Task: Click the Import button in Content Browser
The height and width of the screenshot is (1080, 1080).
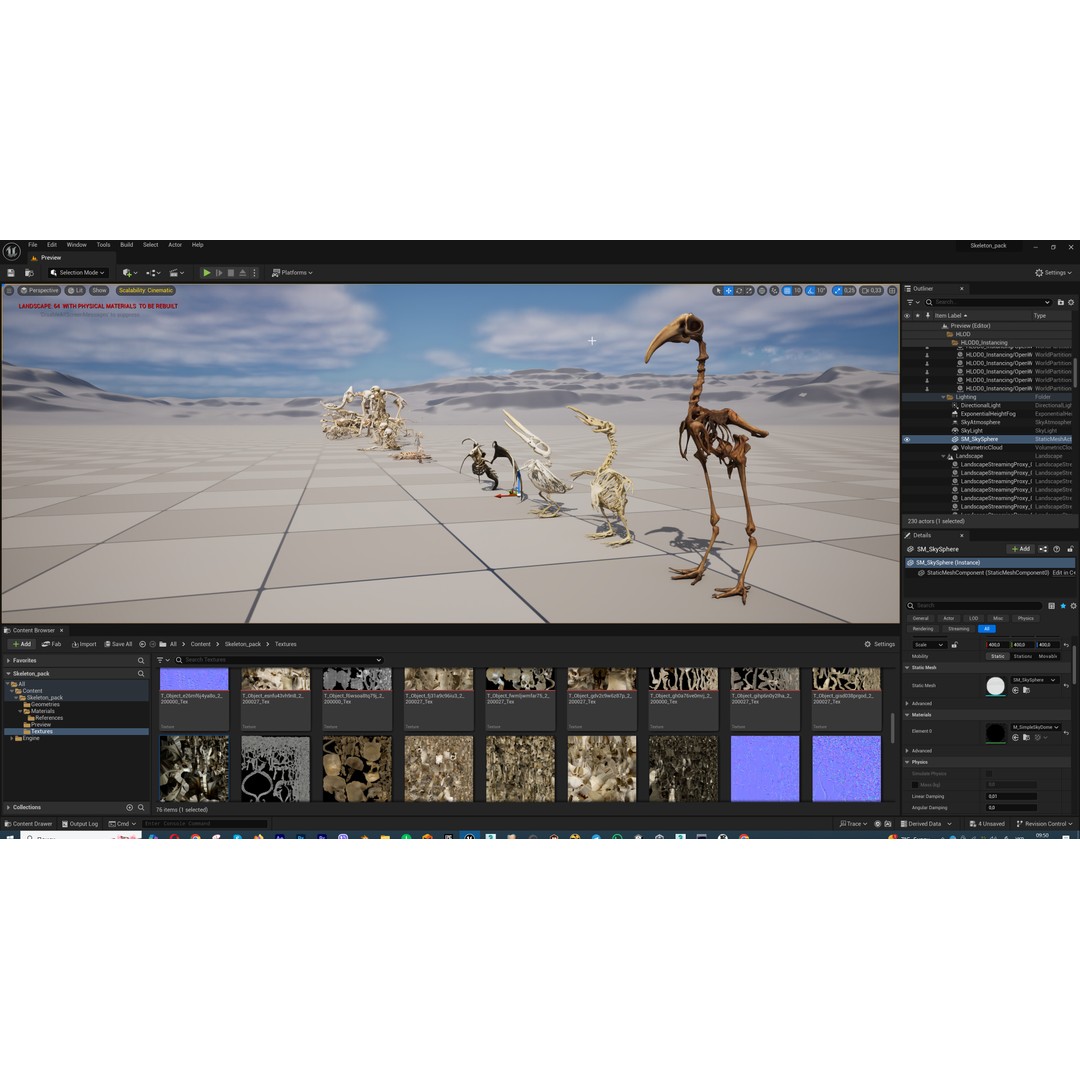Action: pos(84,644)
